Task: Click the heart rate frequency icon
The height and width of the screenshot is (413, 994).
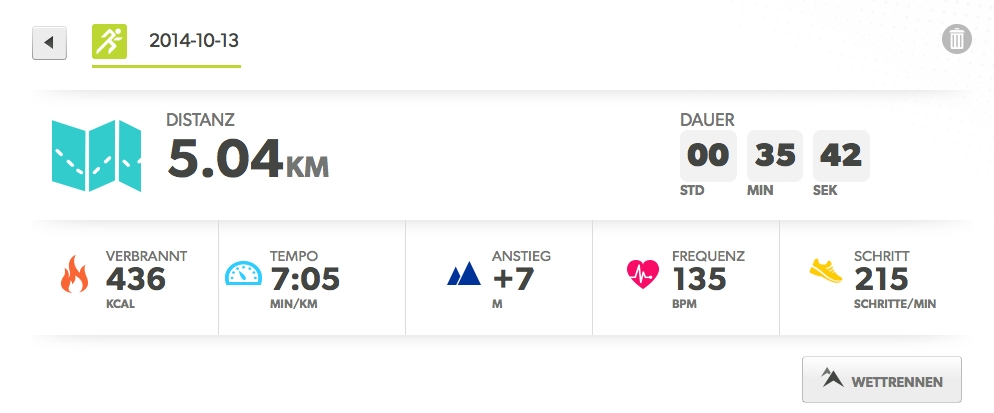Action: (643, 273)
